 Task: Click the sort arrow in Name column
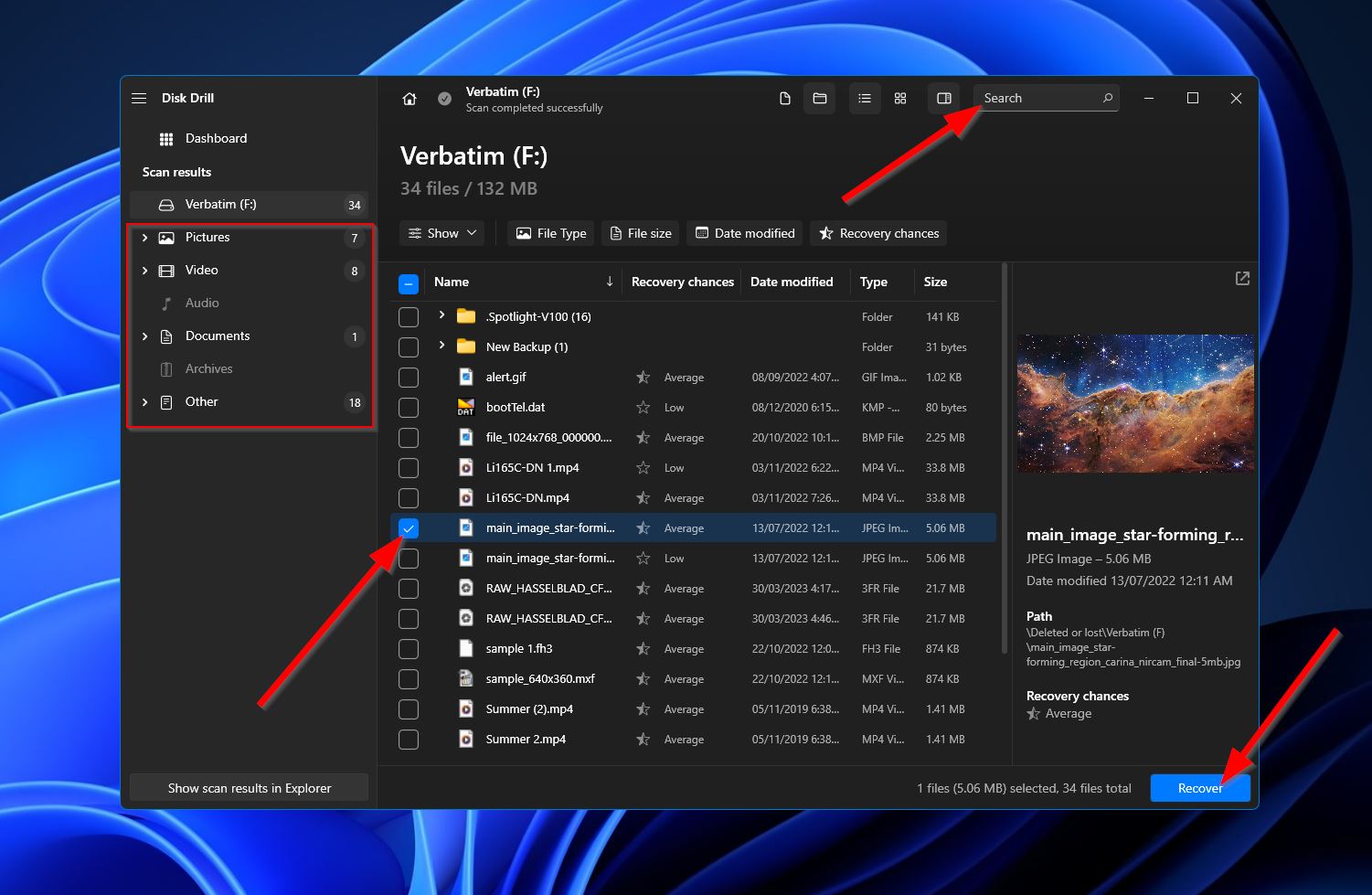610,282
